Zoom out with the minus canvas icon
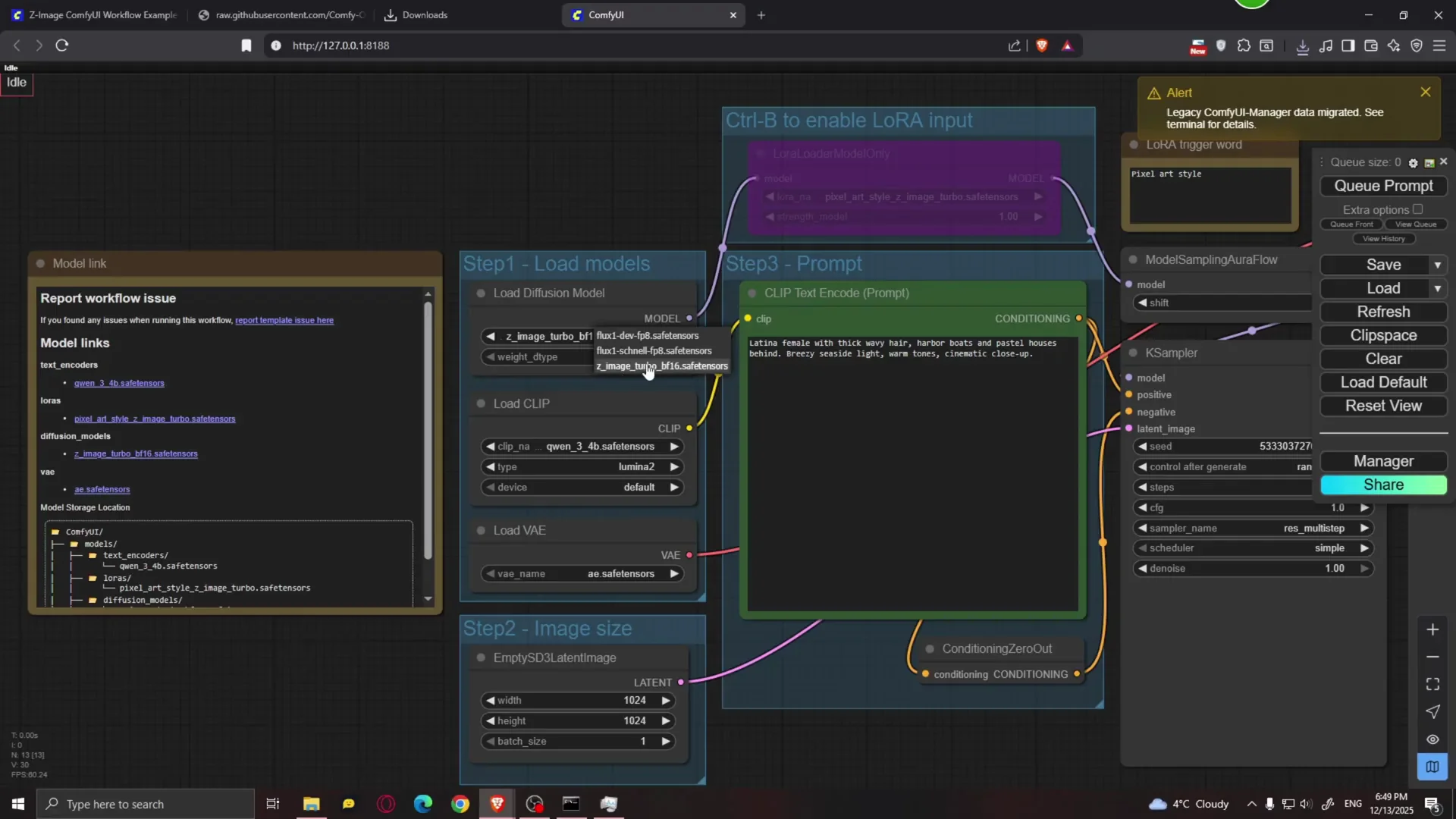Viewport: 1456px width, 819px height. [x=1432, y=657]
